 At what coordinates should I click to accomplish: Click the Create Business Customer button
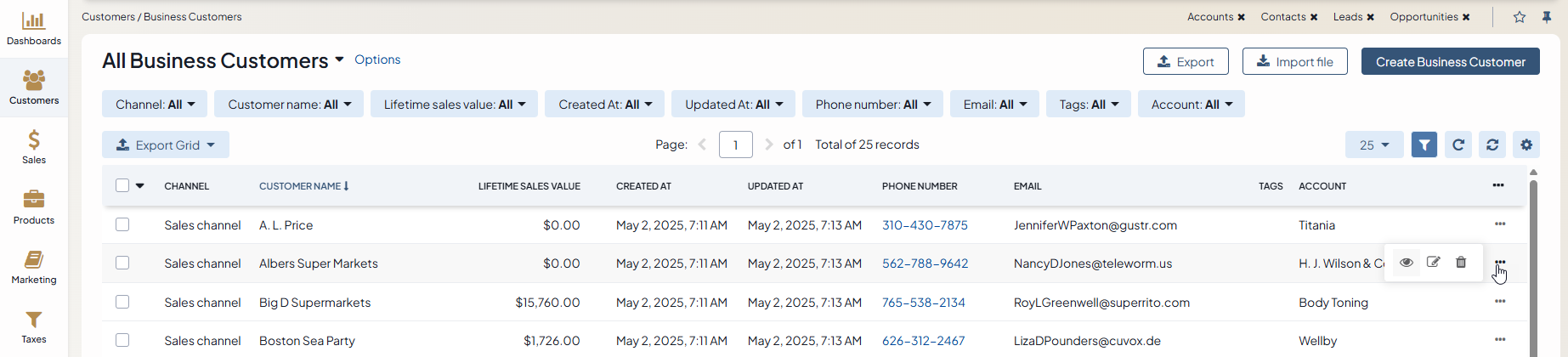[1450, 62]
